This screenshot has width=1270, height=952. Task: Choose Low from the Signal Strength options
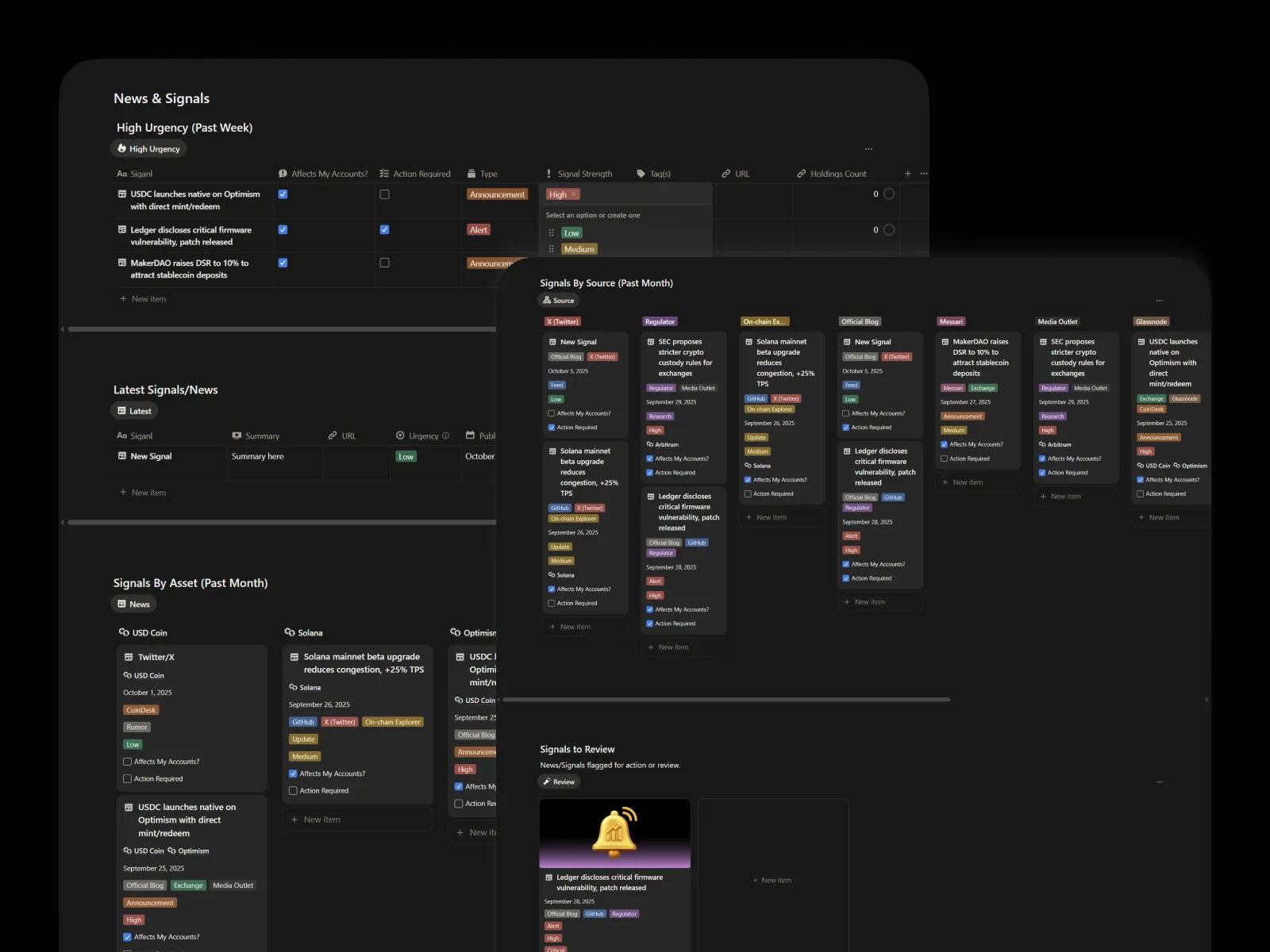pos(571,233)
